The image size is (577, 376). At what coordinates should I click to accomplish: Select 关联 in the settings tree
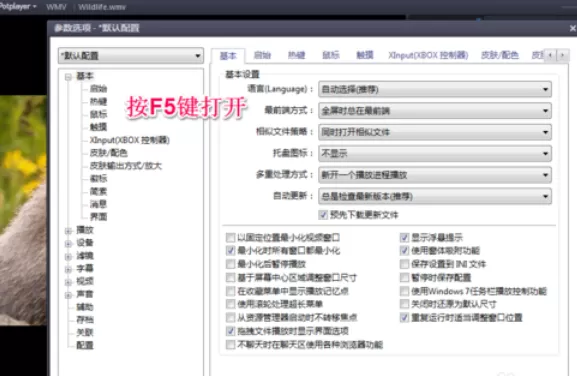pyautogui.click(x=85, y=333)
